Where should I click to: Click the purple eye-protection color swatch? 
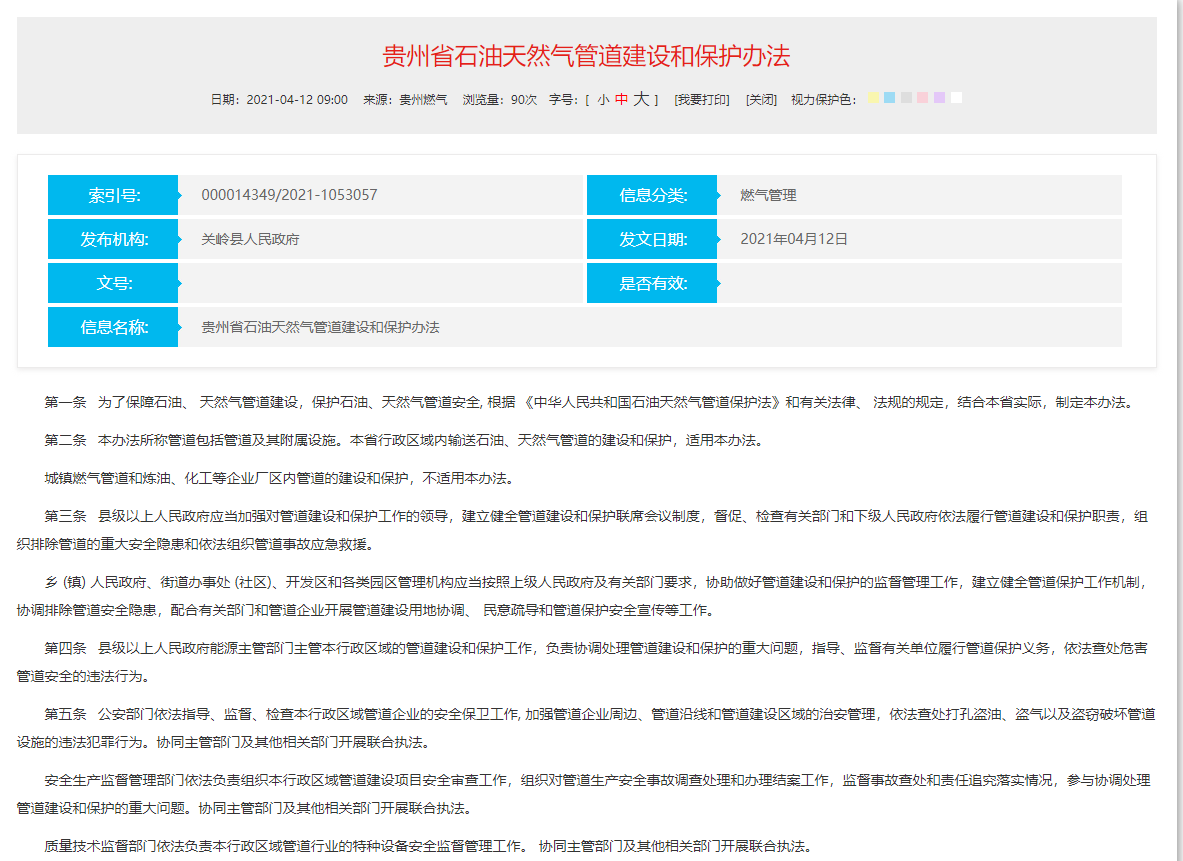[937, 97]
